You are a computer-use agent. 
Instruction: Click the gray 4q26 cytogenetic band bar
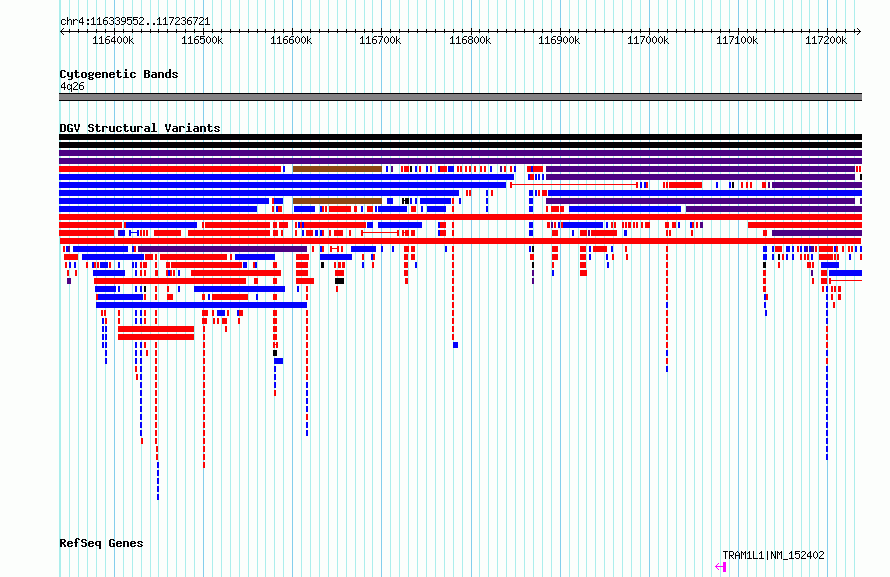point(460,97)
